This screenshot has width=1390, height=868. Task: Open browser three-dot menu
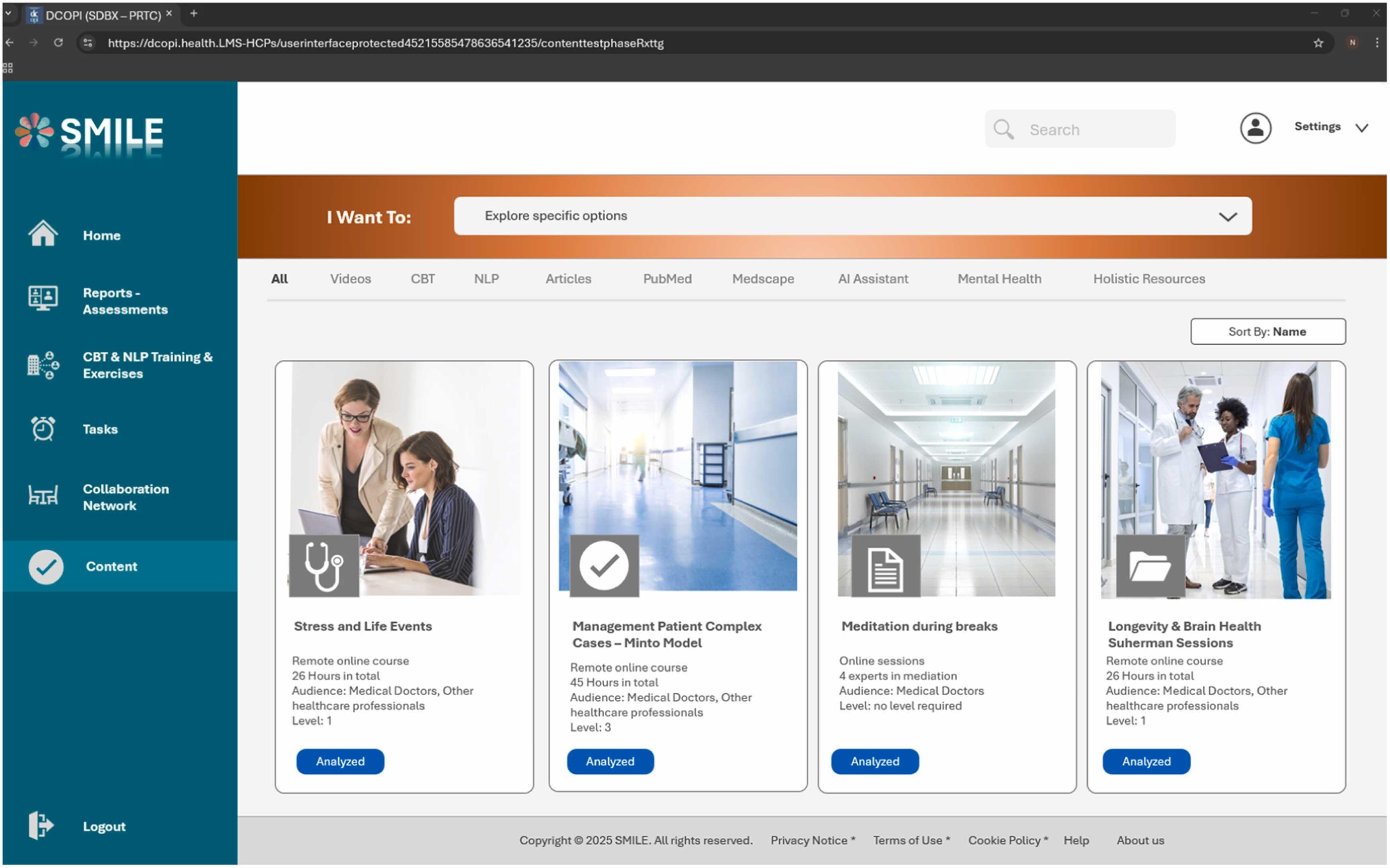[1377, 43]
